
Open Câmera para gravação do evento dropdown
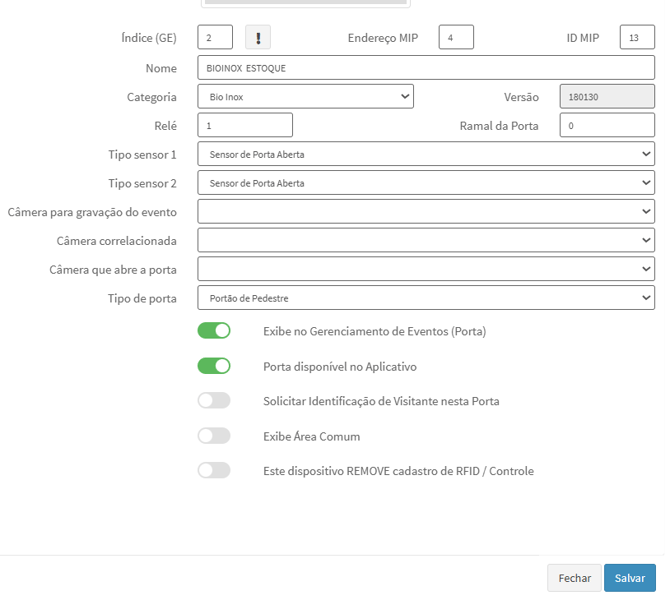(425, 212)
